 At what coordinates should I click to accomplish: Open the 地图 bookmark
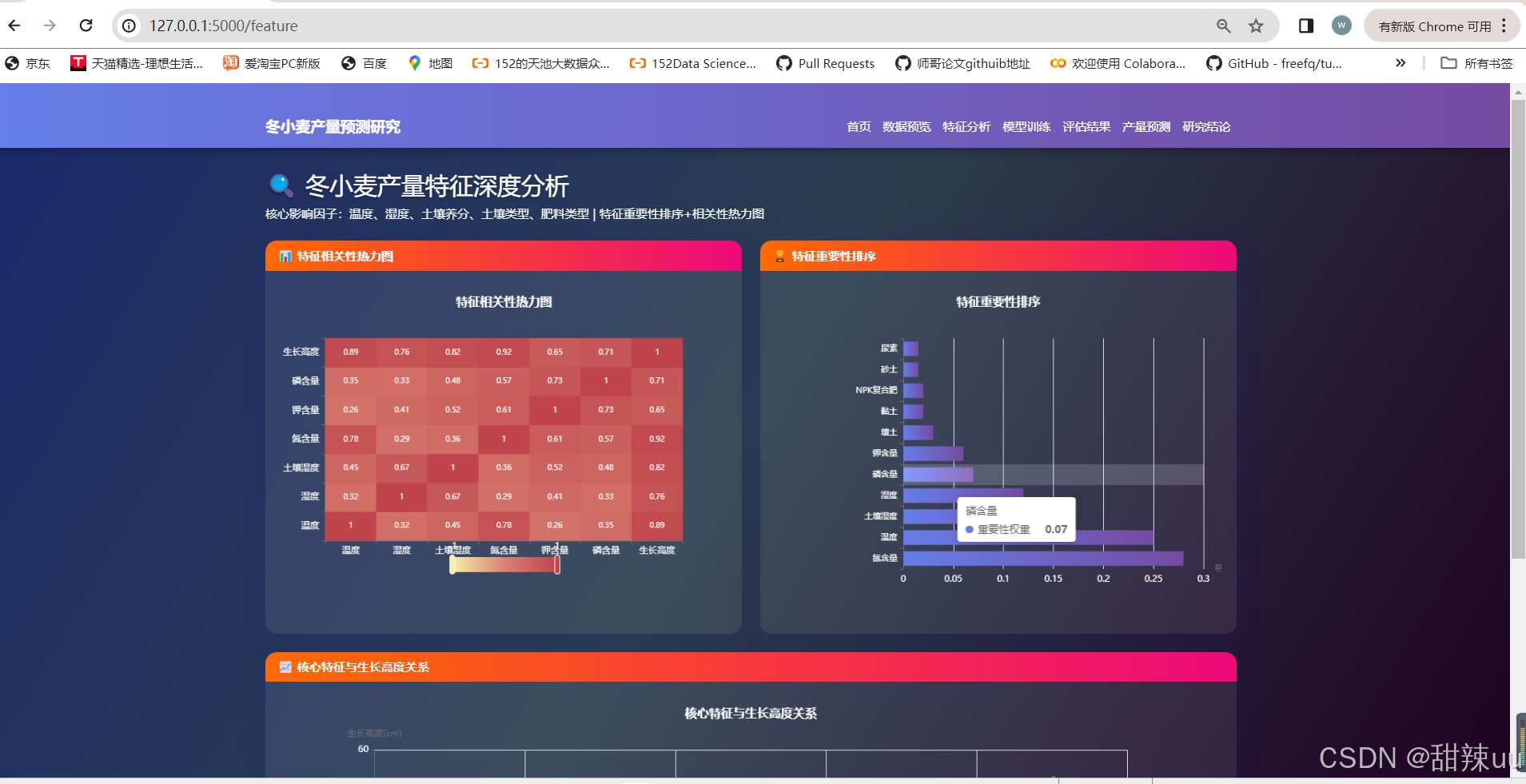pos(430,63)
